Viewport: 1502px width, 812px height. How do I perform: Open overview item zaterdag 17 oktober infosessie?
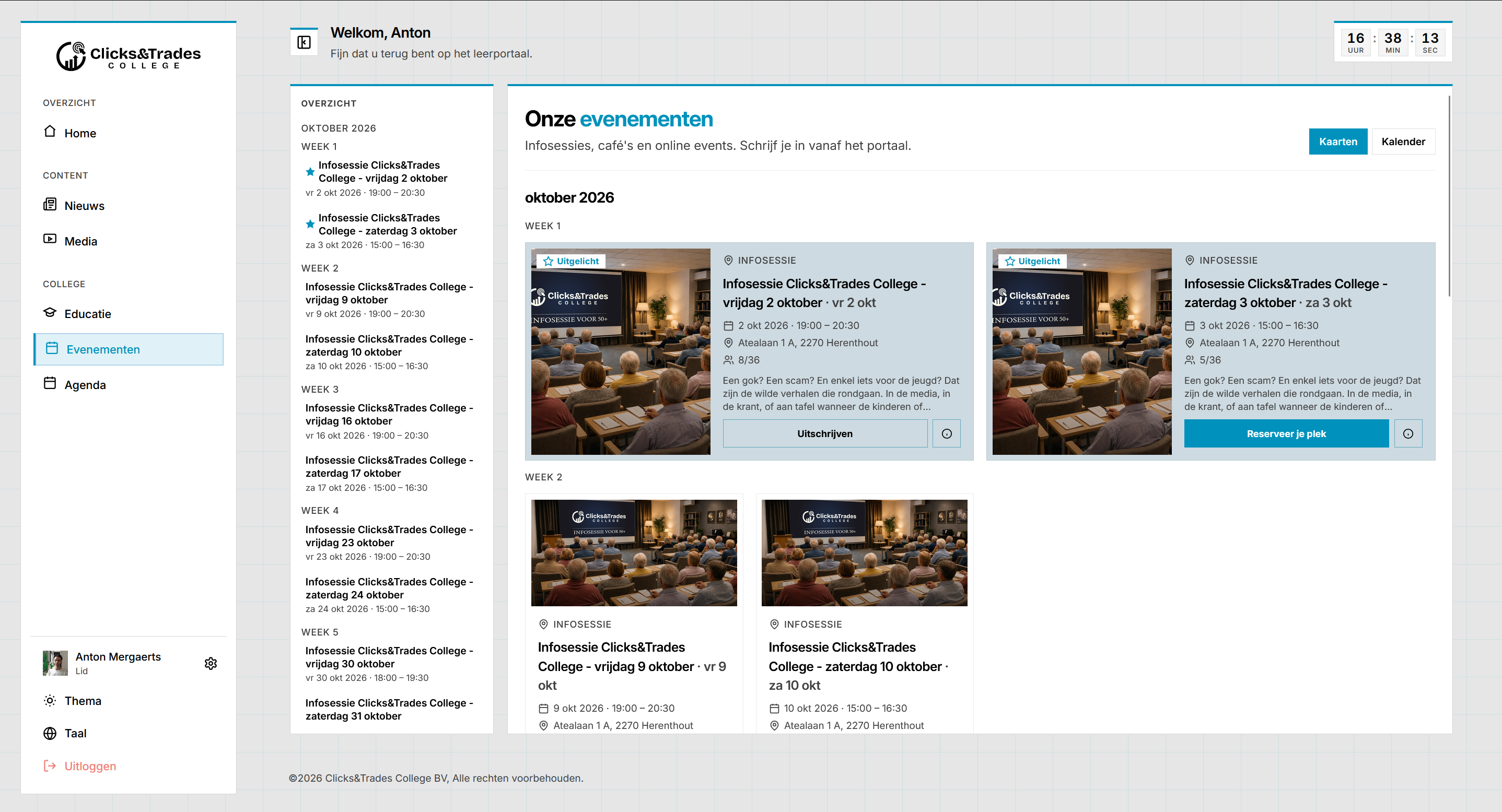(x=391, y=473)
